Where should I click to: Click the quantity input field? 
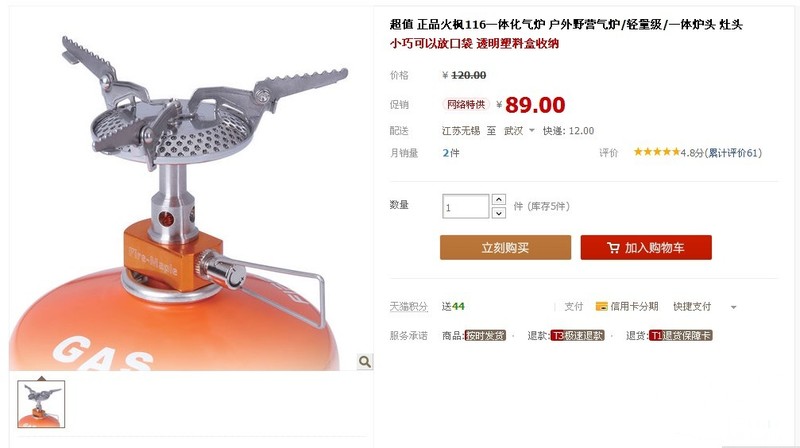[465, 207]
